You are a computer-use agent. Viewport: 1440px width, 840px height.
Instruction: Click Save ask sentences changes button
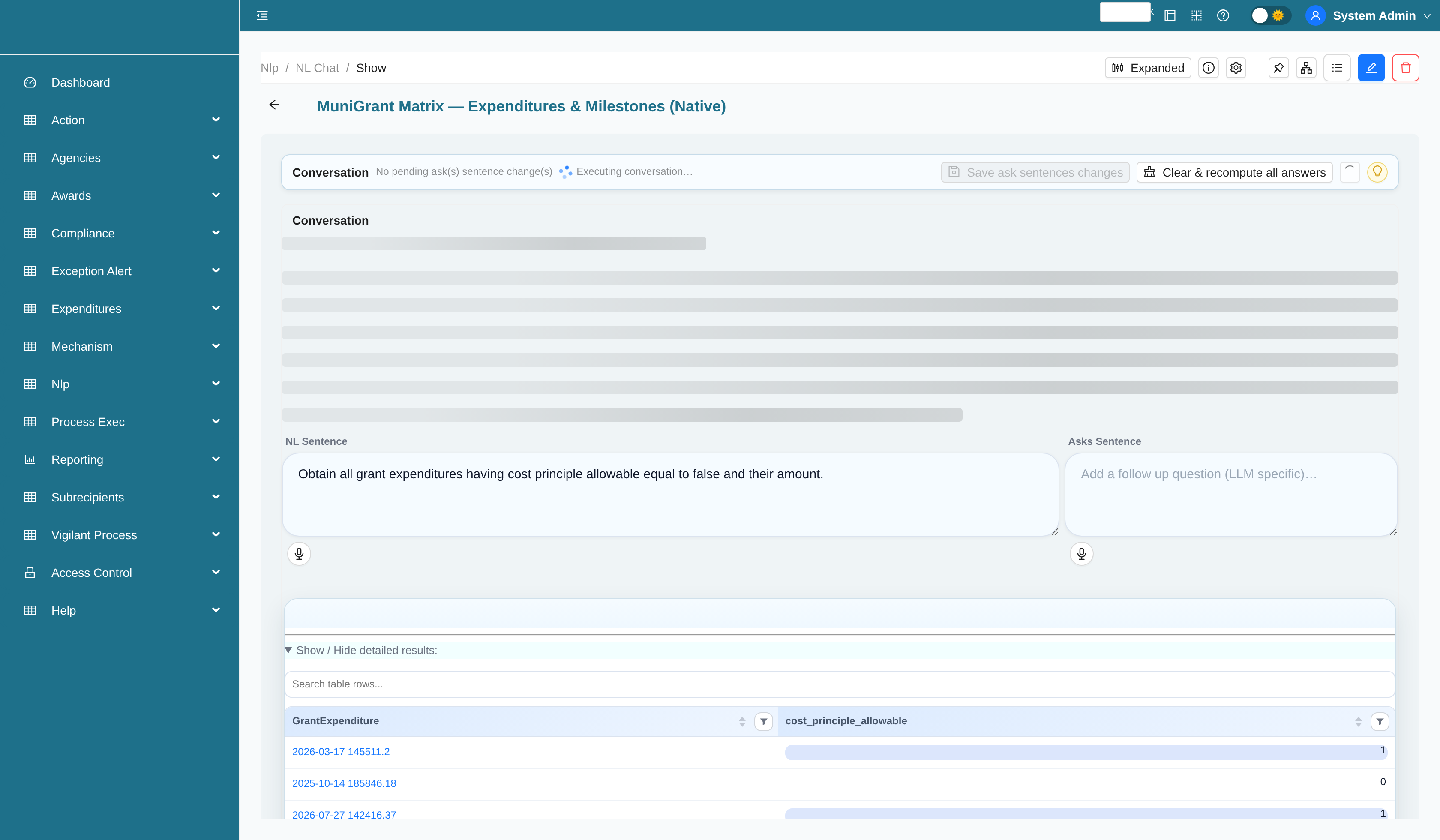(1035, 173)
